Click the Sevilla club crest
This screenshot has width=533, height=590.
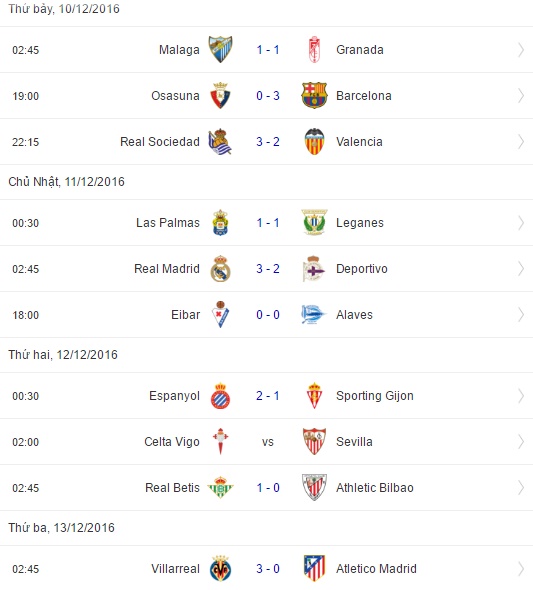(314, 441)
